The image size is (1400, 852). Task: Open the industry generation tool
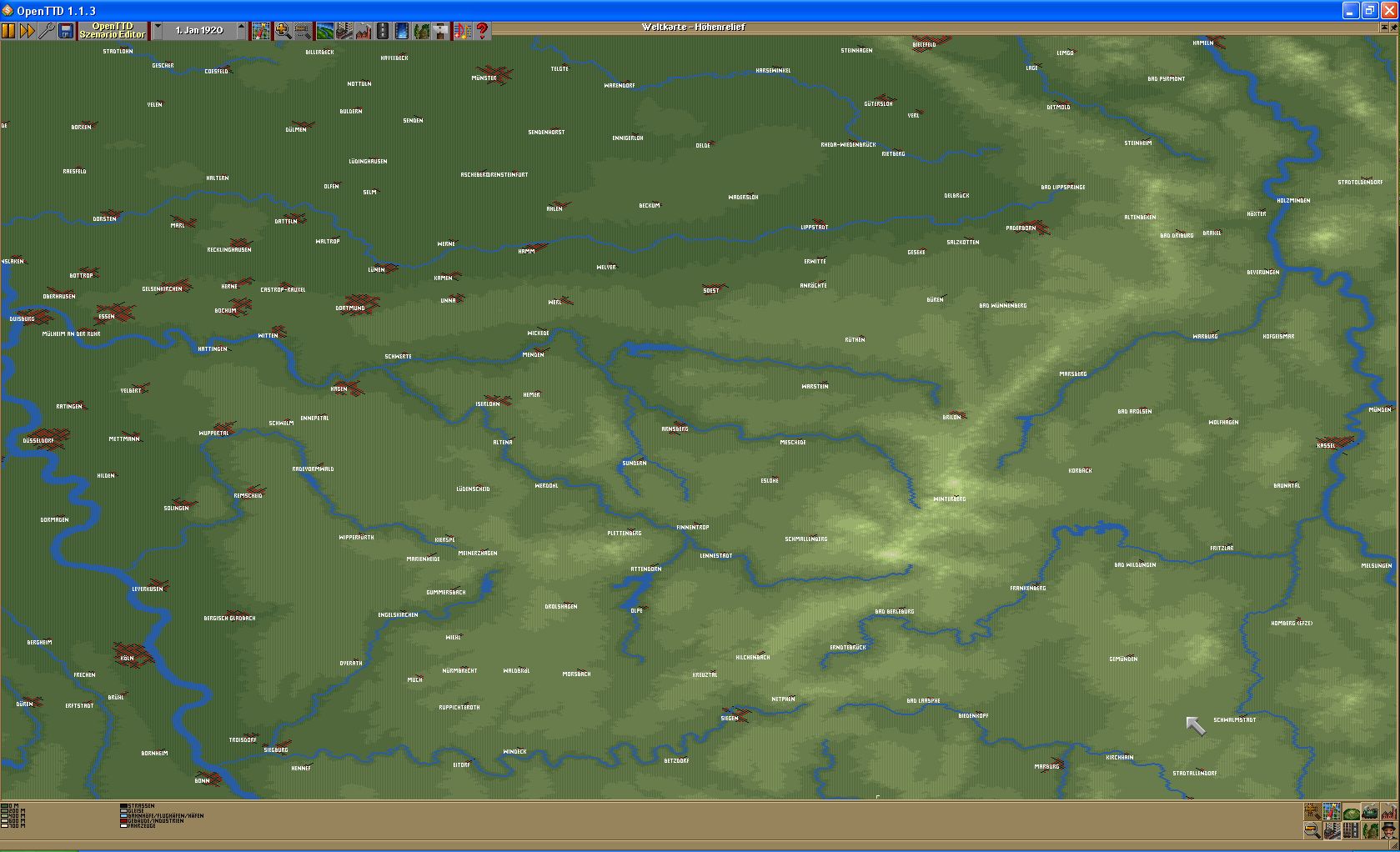click(364, 31)
